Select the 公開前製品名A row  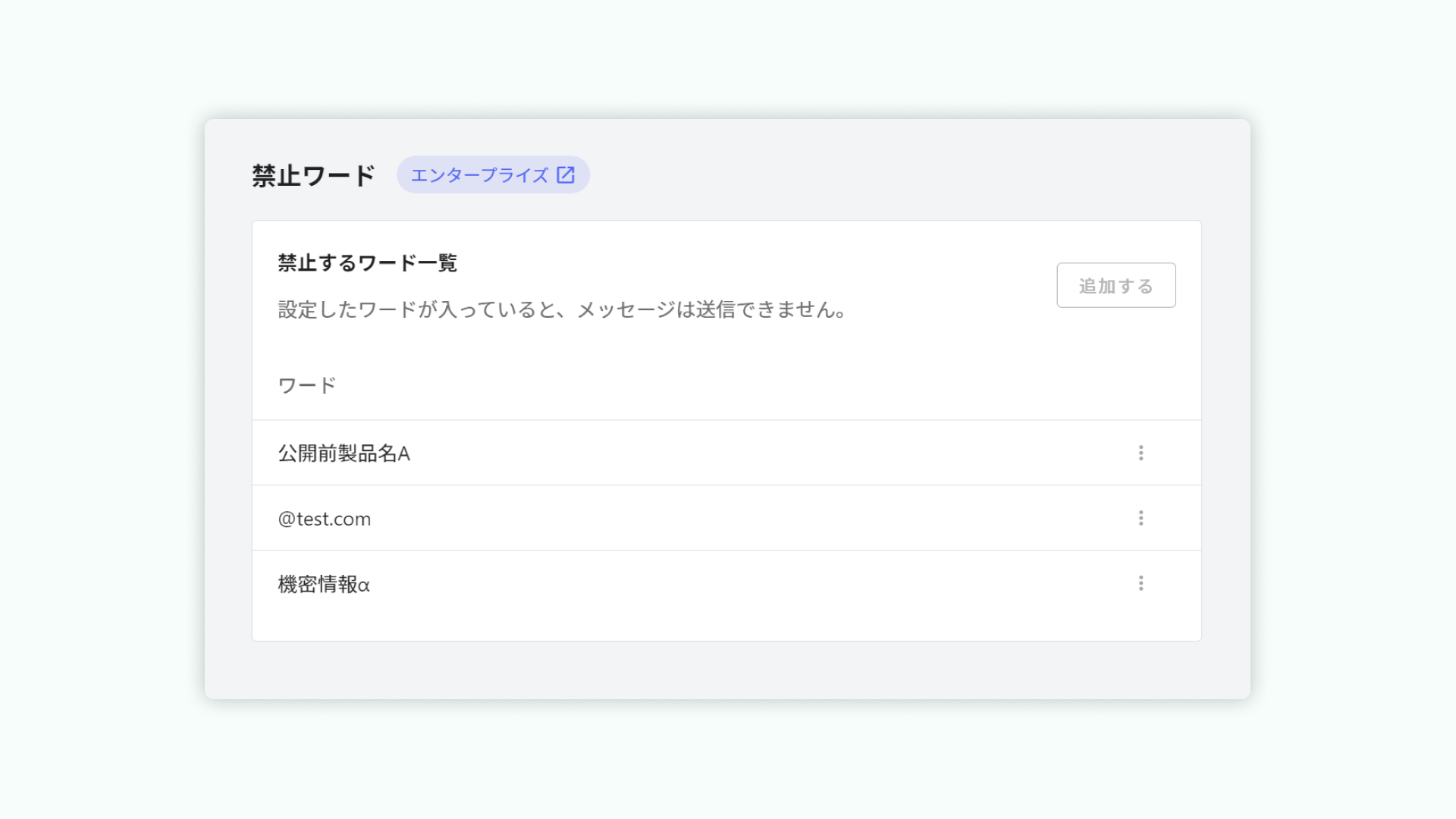pos(344,453)
